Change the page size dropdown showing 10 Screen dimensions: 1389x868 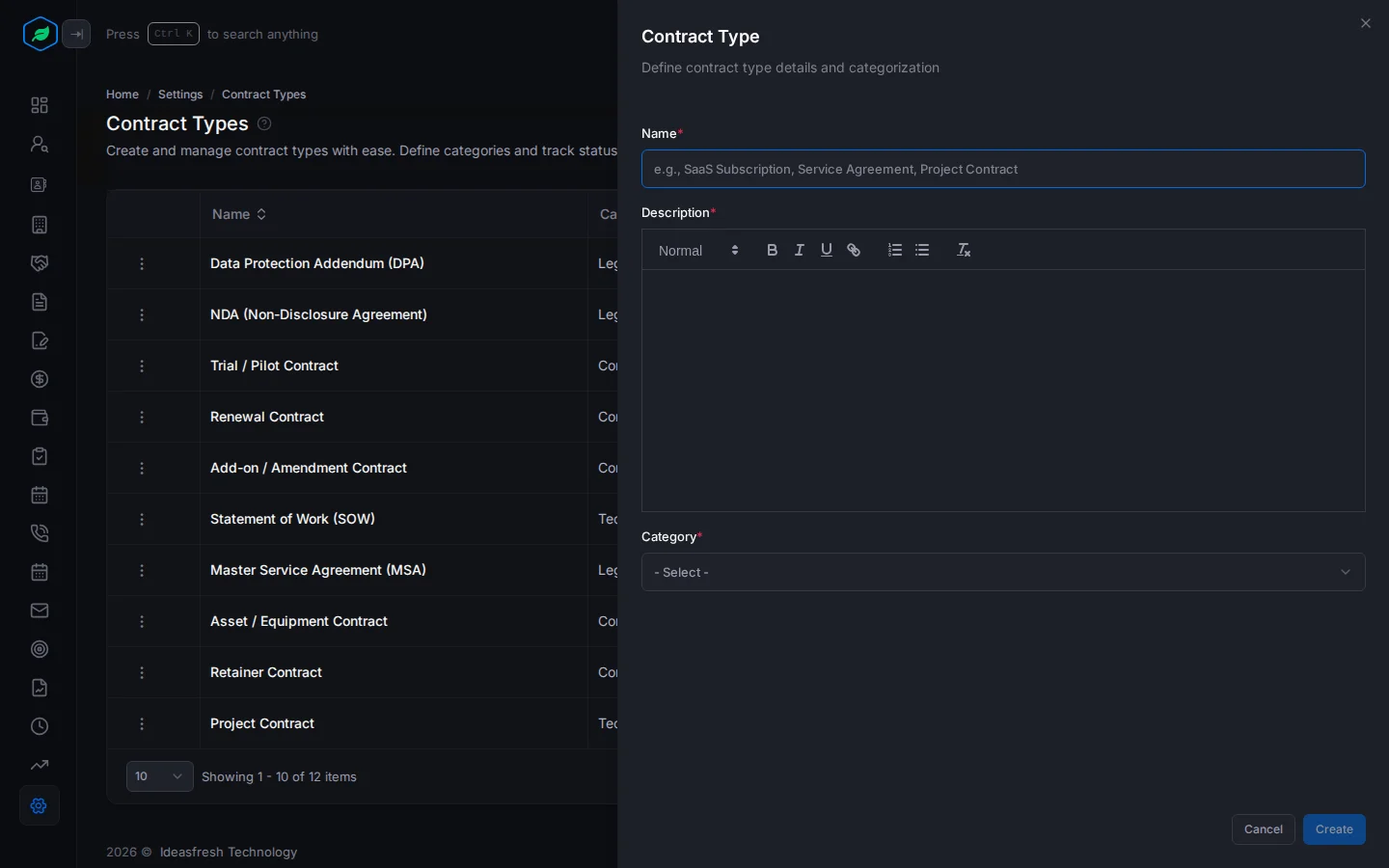(159, 776)
